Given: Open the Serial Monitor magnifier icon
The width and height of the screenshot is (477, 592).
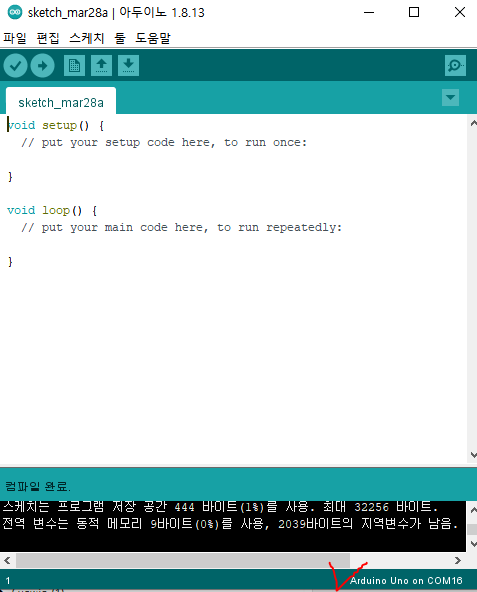Looking at the screenshot, I should pyautogui.click(x=455, y=66).
